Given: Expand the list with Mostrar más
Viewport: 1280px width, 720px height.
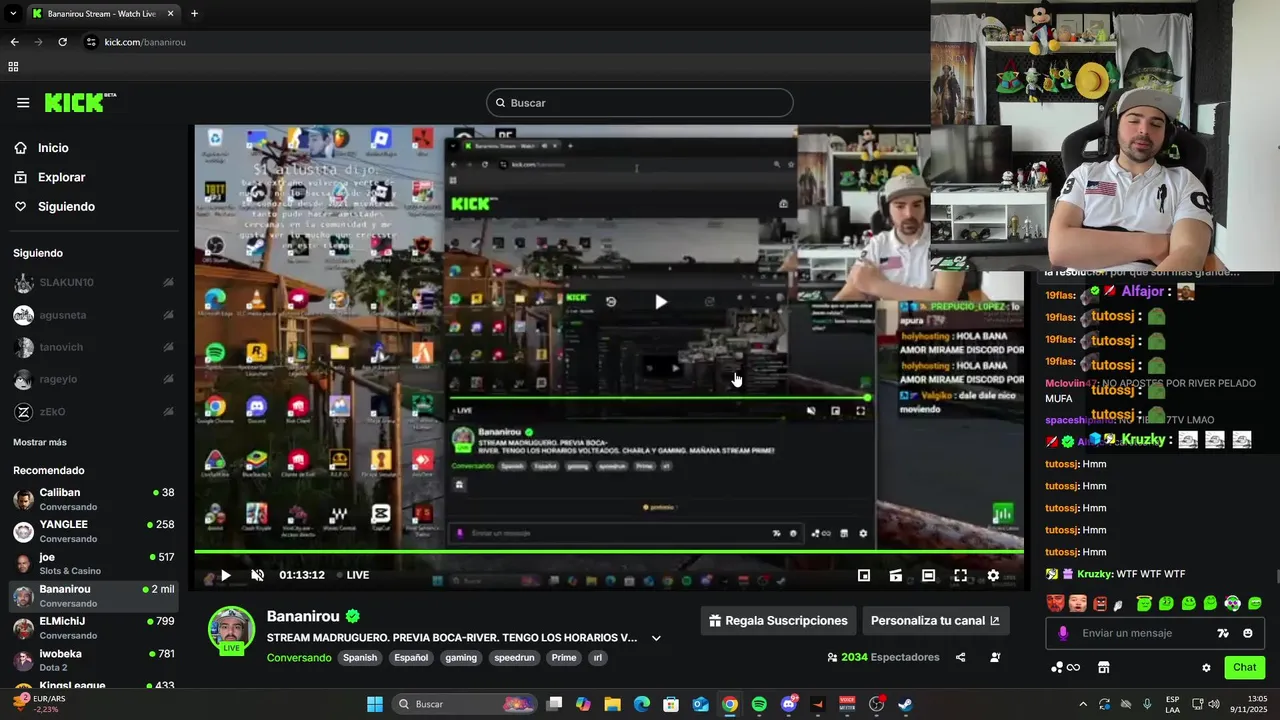Looking at the screenshot, I should 40,442.
